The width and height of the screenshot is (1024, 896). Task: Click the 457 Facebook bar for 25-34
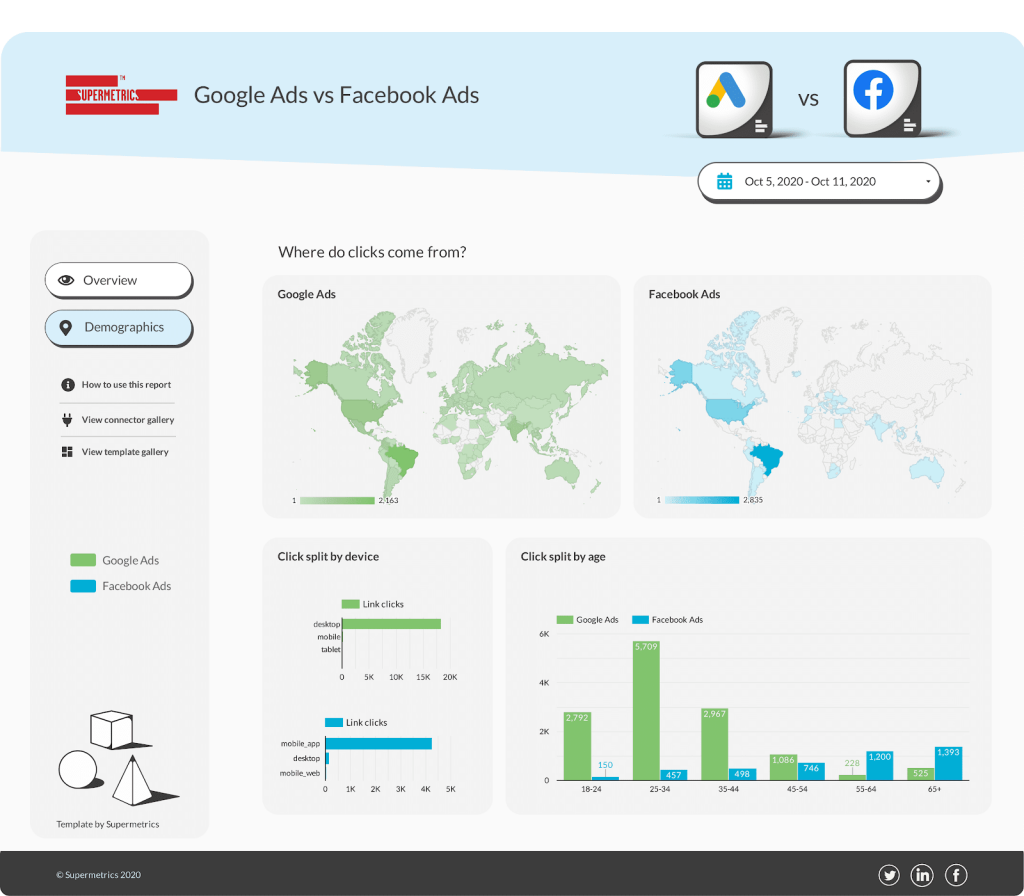tap(674, 775)
